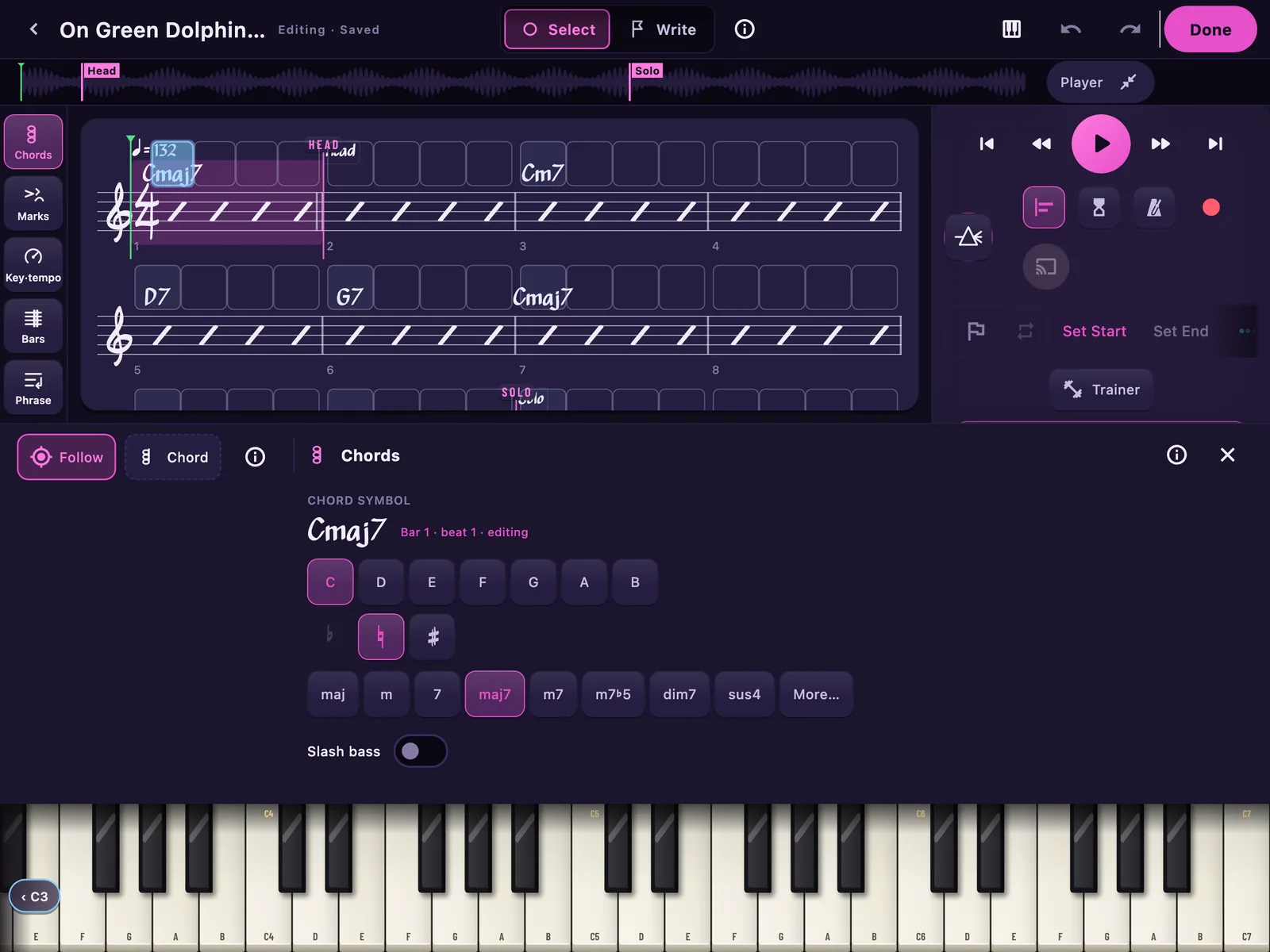Skip to start of track
This screenshot has height=952, width=1270.
pos(987,144)
